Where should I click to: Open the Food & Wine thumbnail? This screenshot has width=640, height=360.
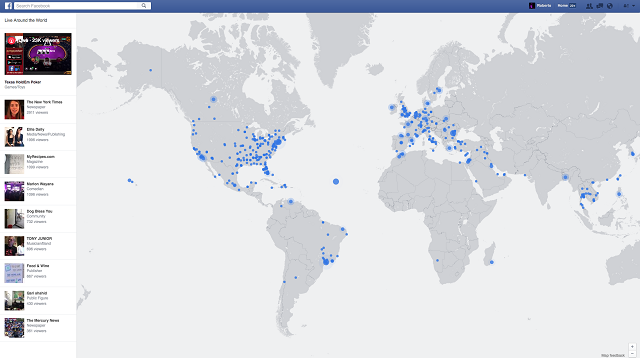14,273
